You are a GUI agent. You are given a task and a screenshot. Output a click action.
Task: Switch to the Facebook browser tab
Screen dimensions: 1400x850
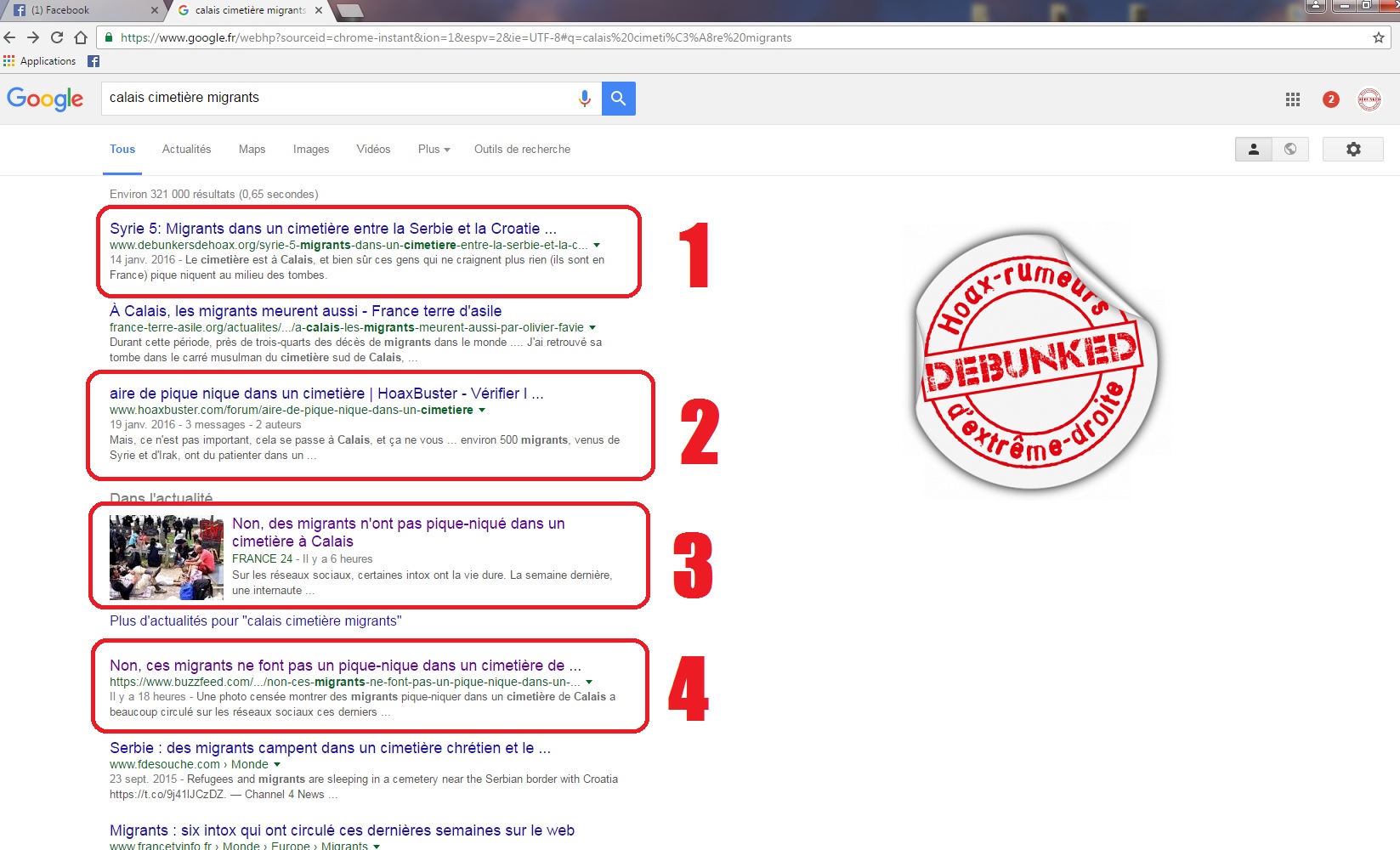81,10
